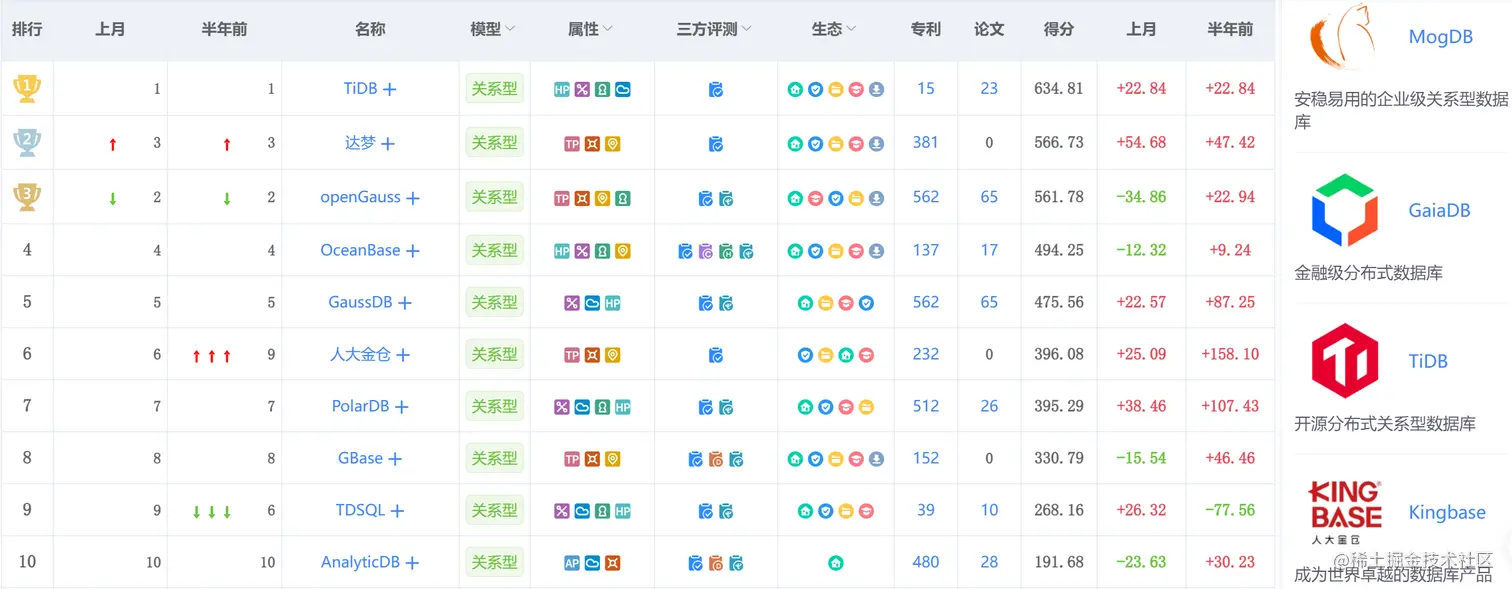
Task: Click the blue shield icon in TDSQL row
Action: point(826,511)
